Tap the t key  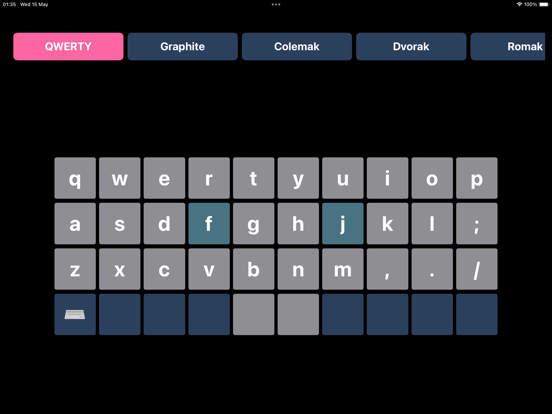click(x=253, y=178)
